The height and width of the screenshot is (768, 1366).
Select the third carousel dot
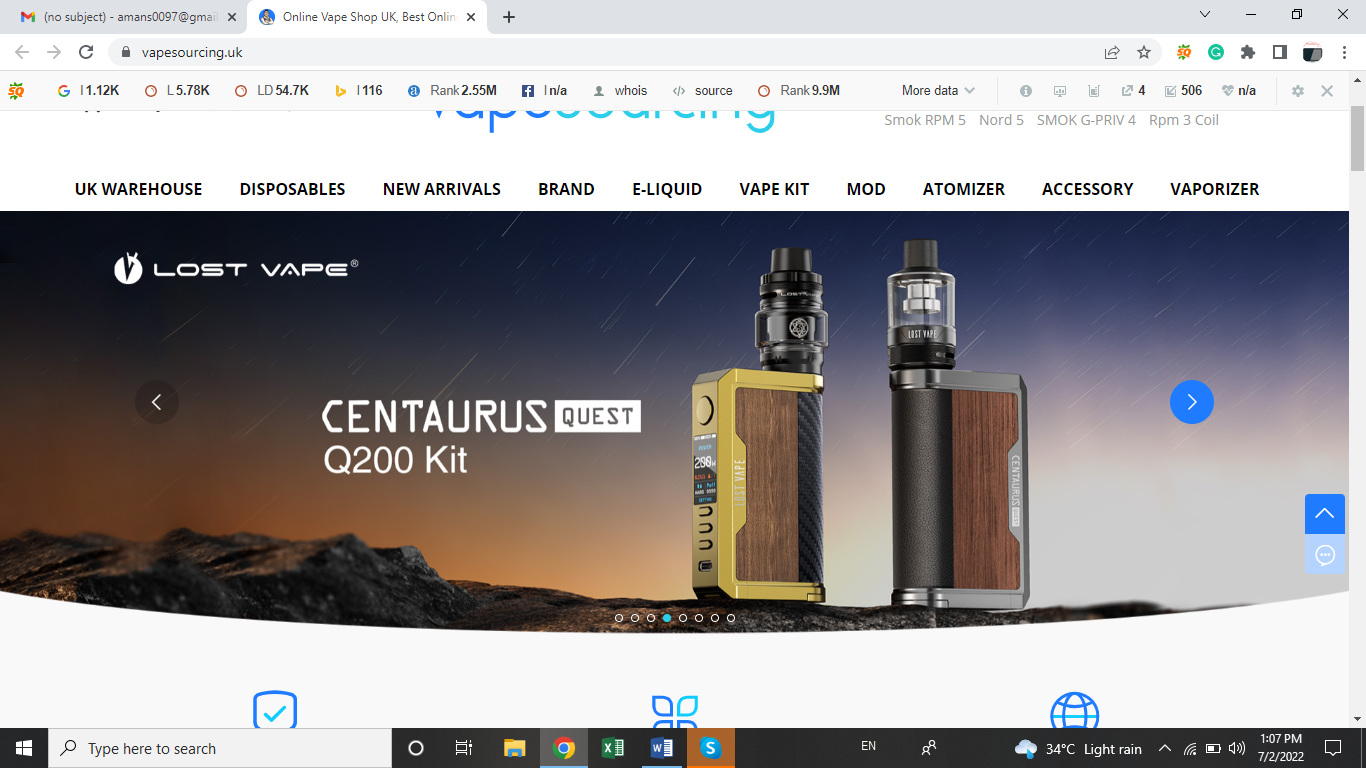point(651,618)
